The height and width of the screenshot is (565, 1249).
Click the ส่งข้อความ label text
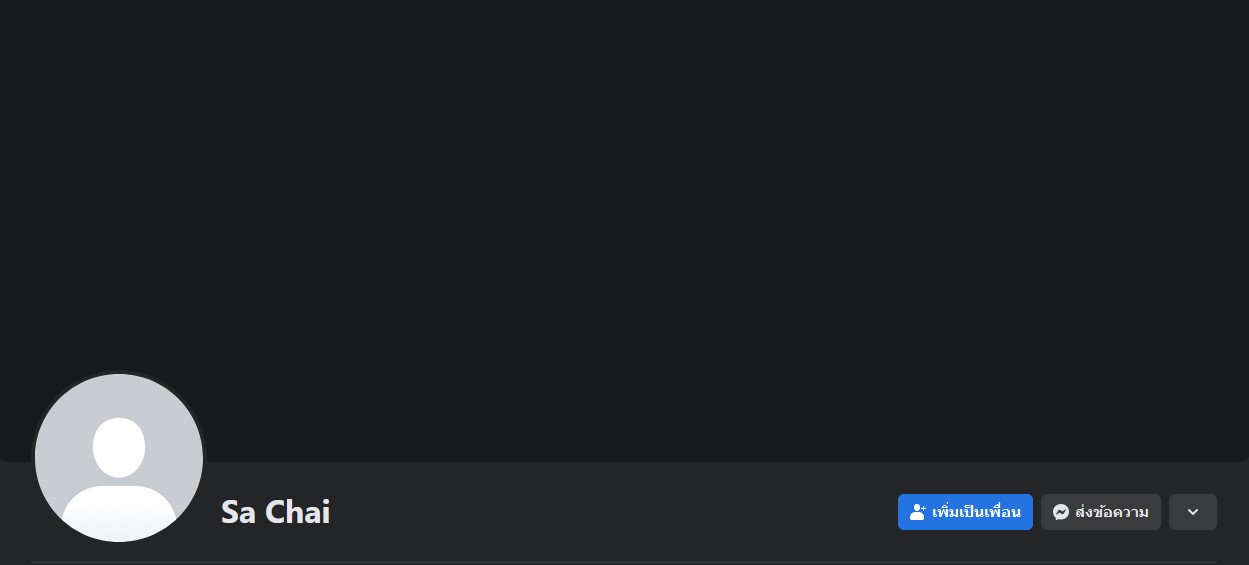coord(1112,512)
